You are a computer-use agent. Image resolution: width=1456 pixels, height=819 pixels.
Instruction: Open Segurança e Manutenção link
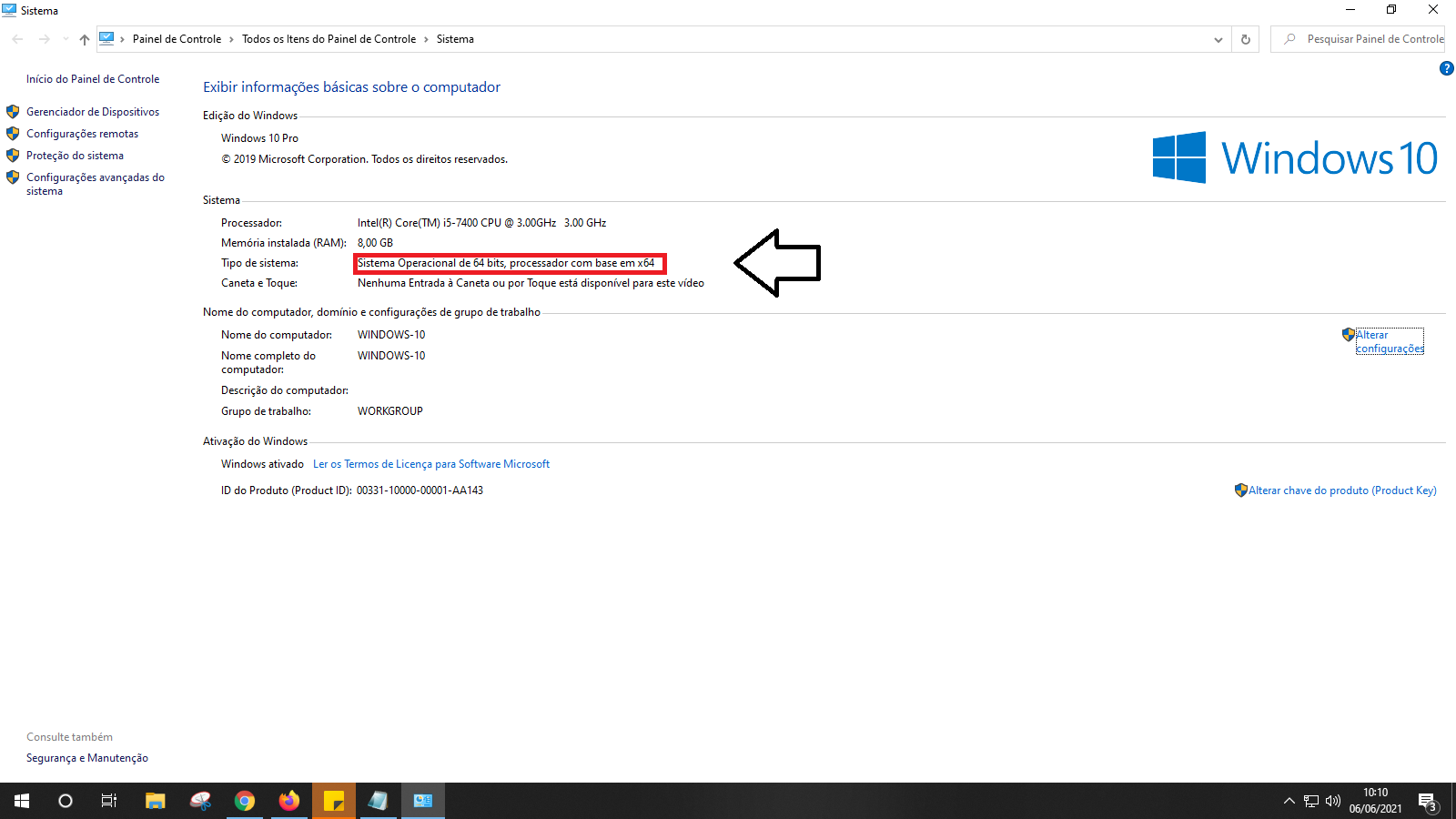tap(87, 758)
